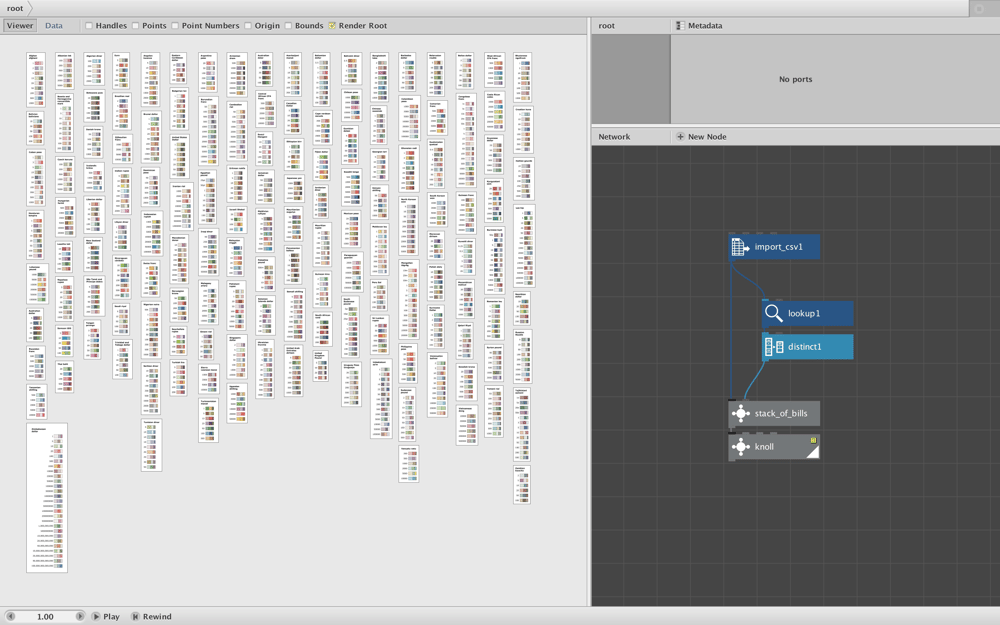The height and width of the screenshot is (625, 1000).
Task: Toggle the Point Numbers checkbox
Action: [x=175, y=26]
